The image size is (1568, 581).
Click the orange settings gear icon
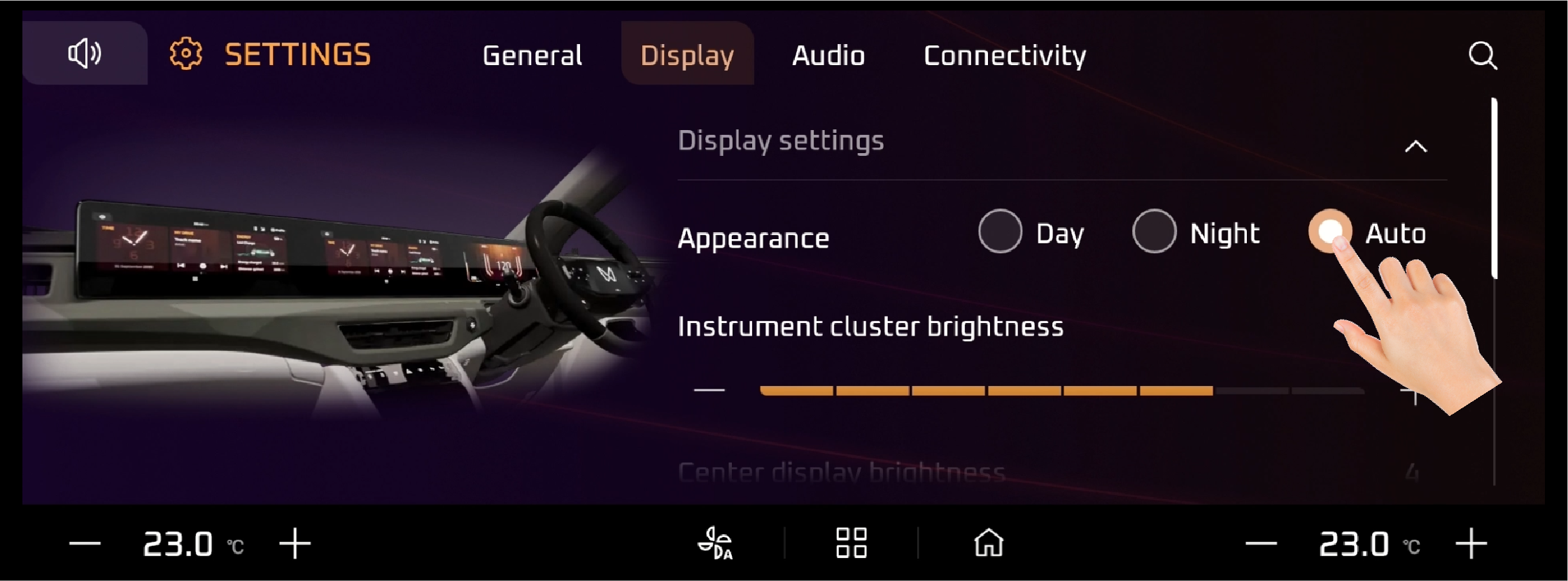click(186, 54)
